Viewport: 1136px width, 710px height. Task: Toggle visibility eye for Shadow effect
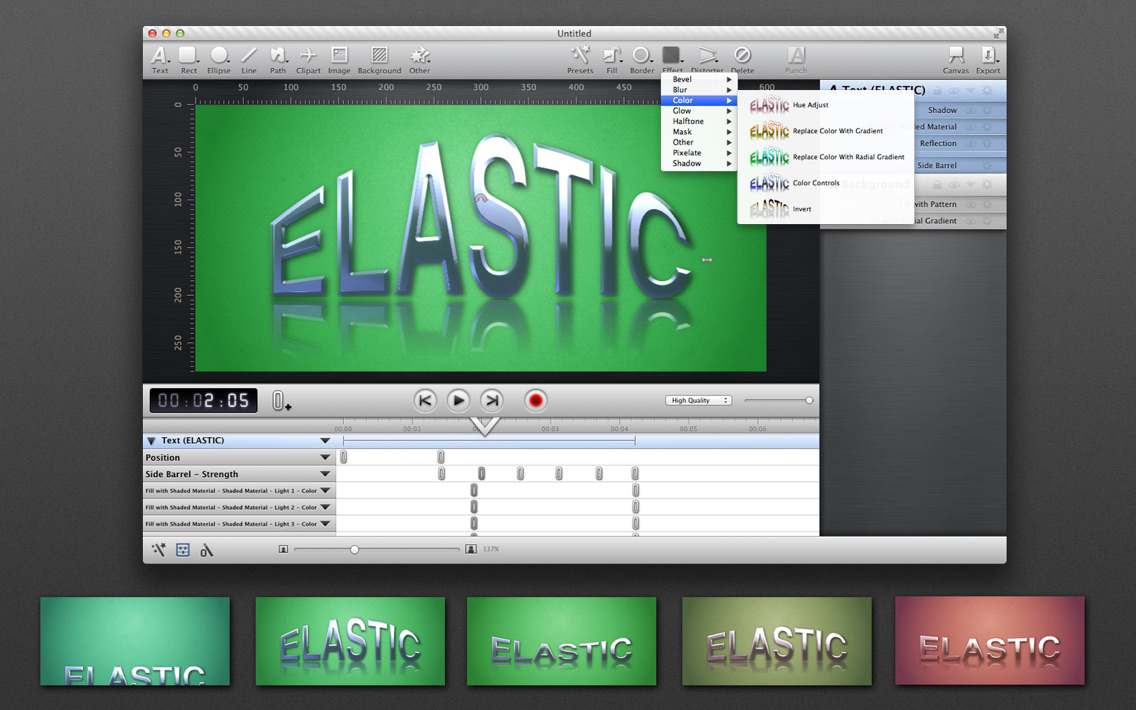pyautogui.click(x=970, y=110)
